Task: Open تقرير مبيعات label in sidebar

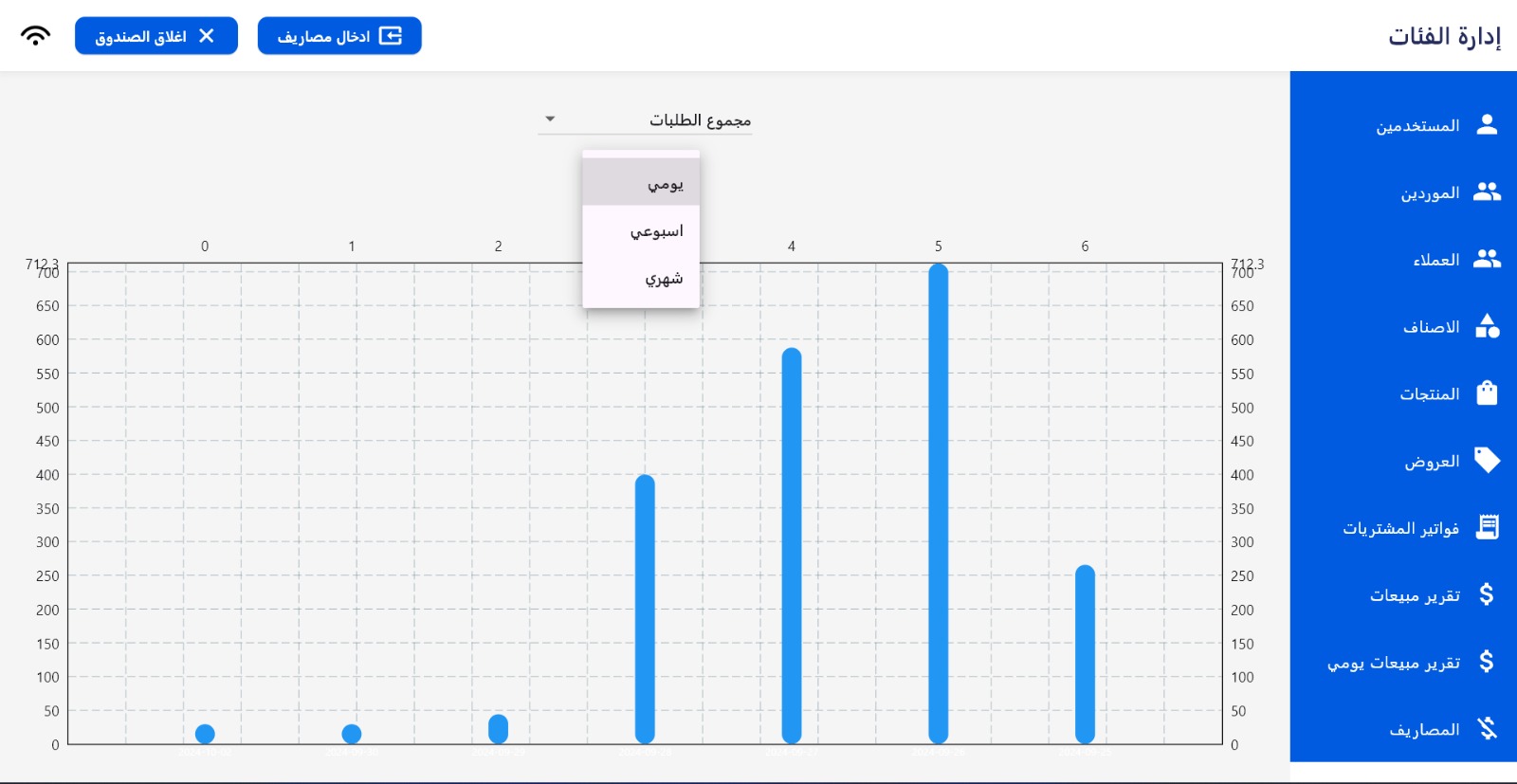Action: pyautogui.click(x=1415, y=595)
